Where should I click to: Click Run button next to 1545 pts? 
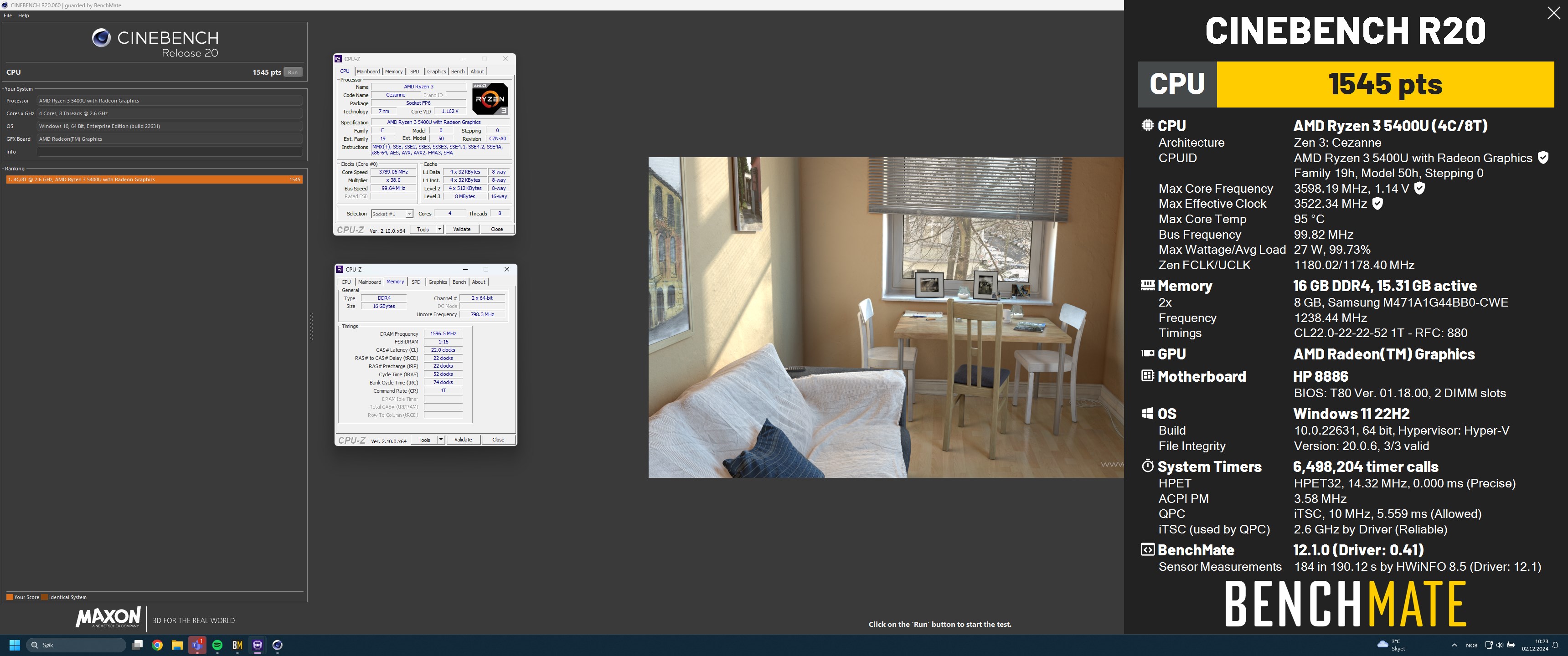click(293, 72)
